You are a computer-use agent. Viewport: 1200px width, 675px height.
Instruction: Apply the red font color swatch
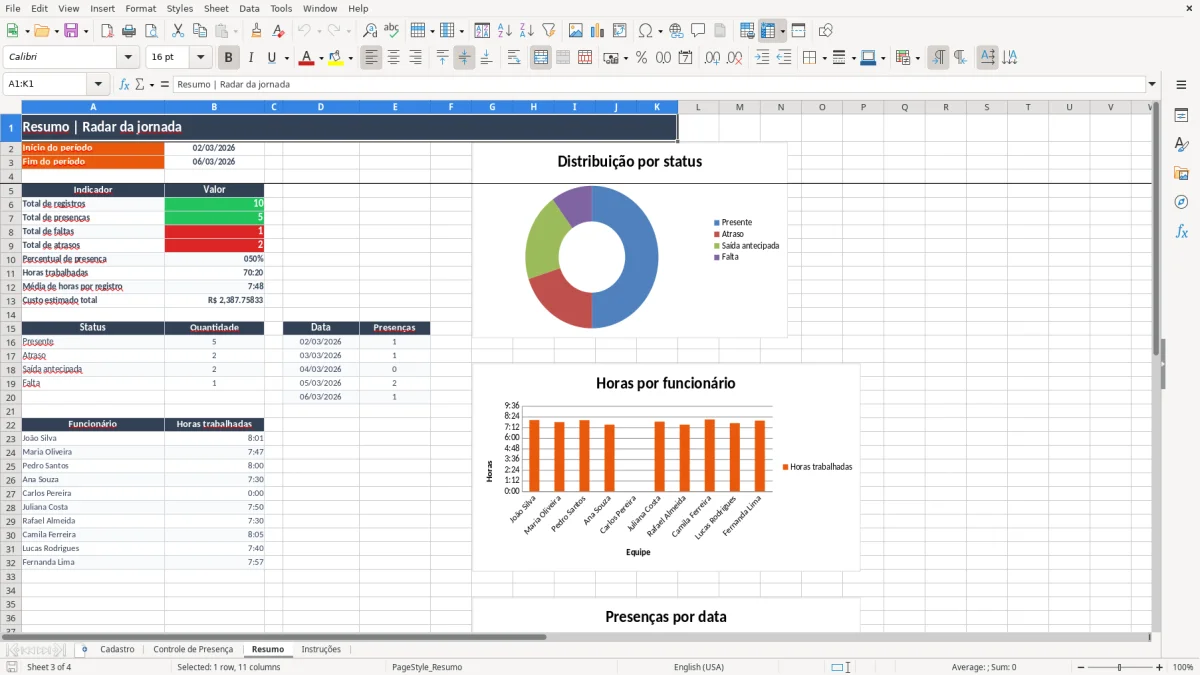[x=306, y=58]
